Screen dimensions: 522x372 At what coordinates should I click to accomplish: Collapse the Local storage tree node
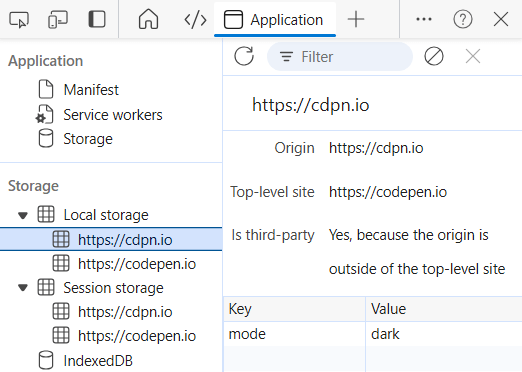pos(23,215)
